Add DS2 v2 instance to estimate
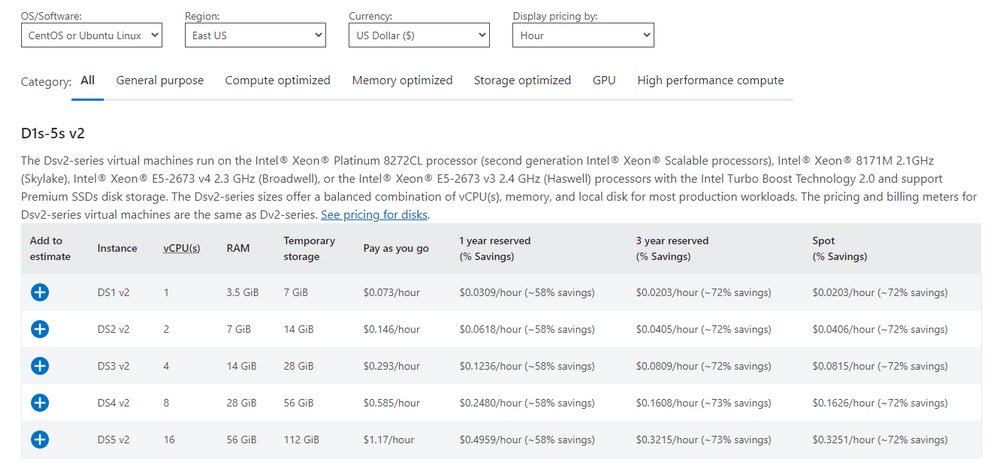 click(40, 329)
